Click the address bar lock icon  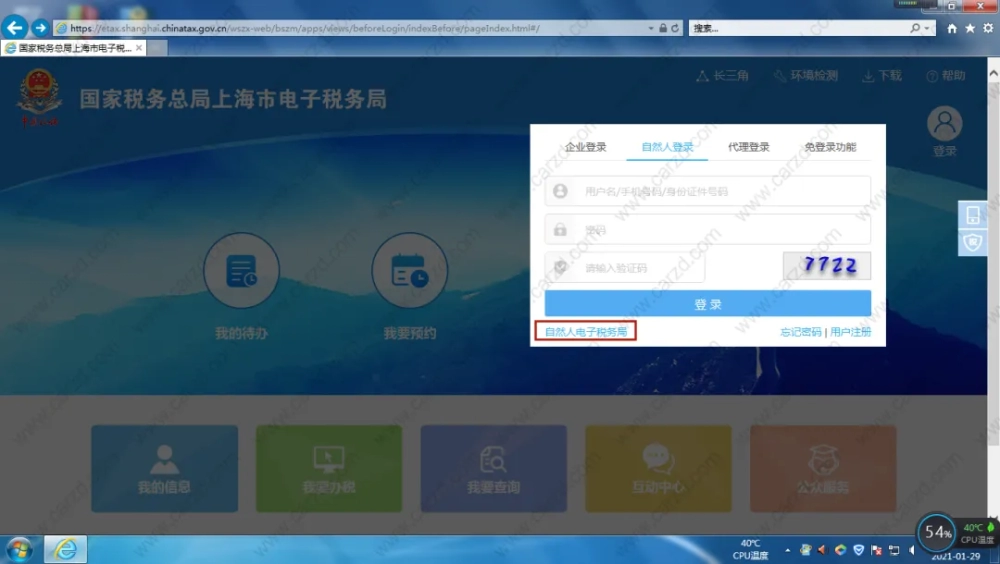tap(663, 28)
